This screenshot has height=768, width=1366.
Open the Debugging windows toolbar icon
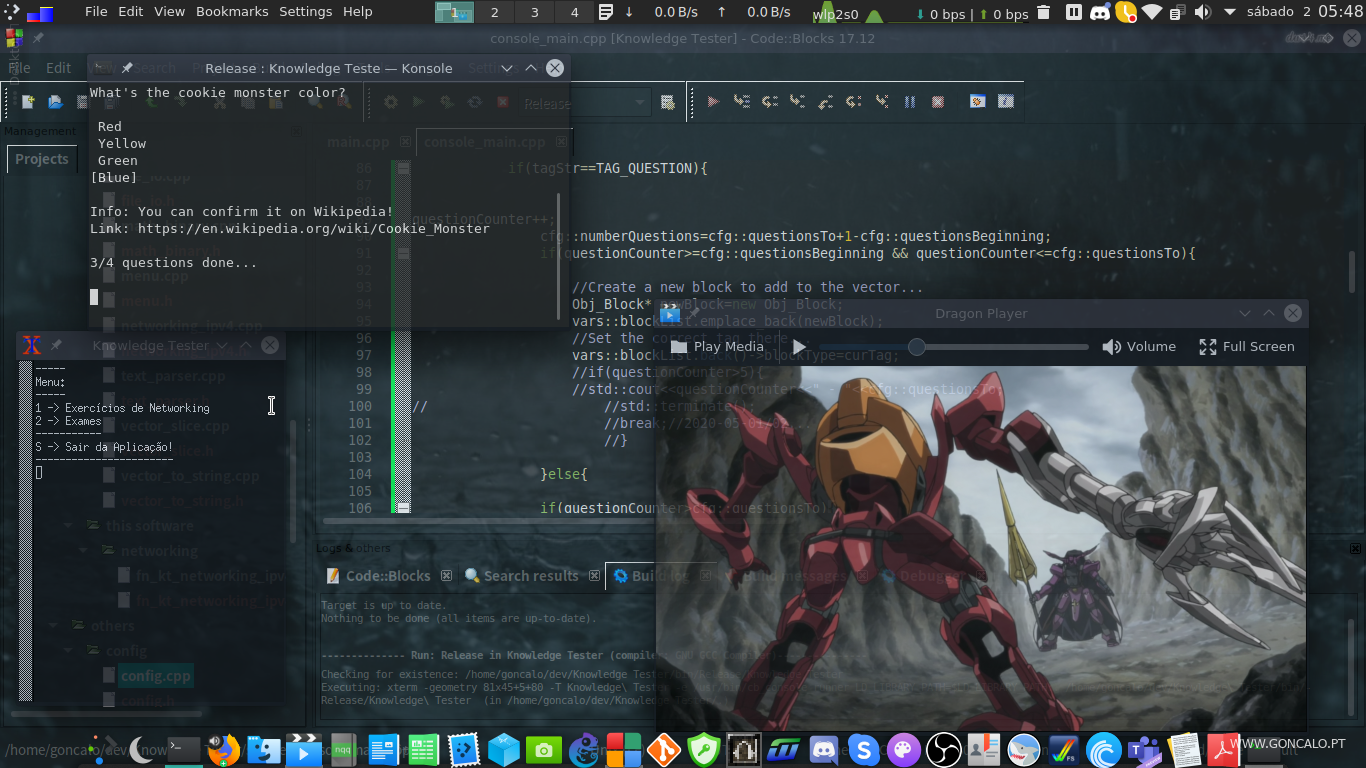click(x=978, y=102)
